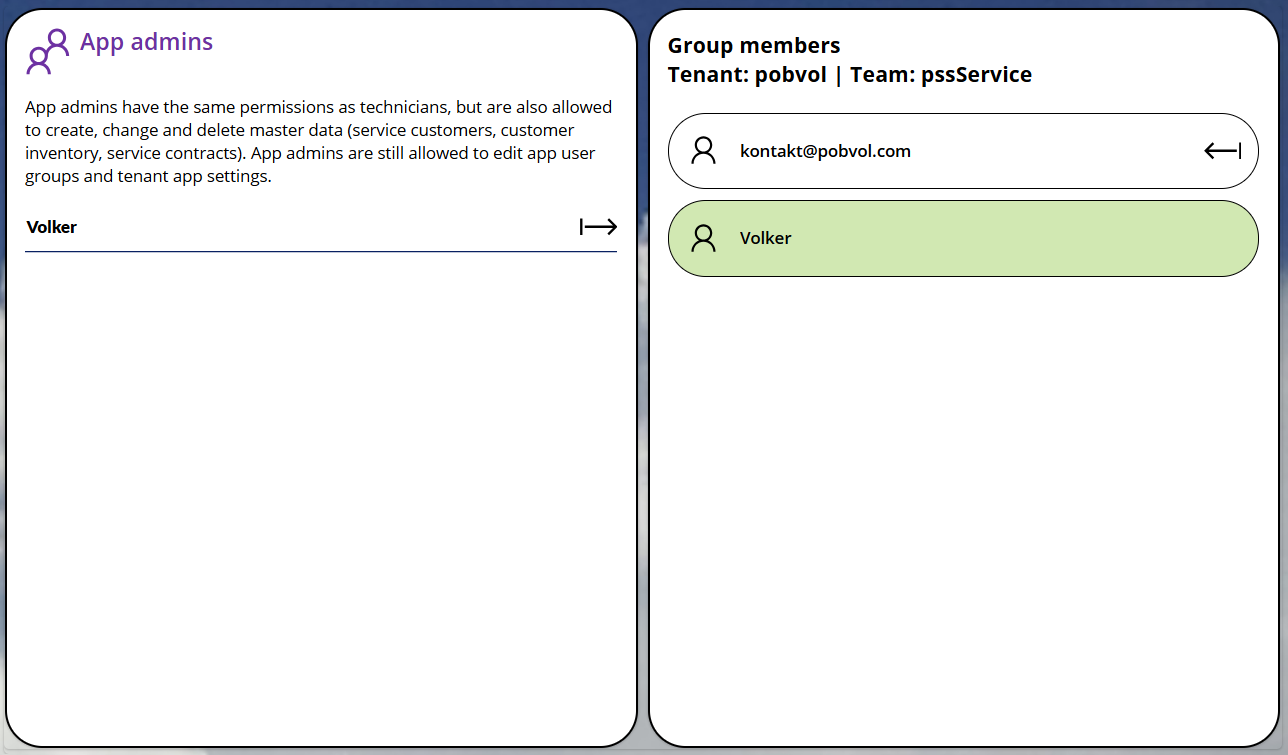Screen dimensions: 1288x755
Task: Click the "Team: pssService" label
Action: coord(940,75)
